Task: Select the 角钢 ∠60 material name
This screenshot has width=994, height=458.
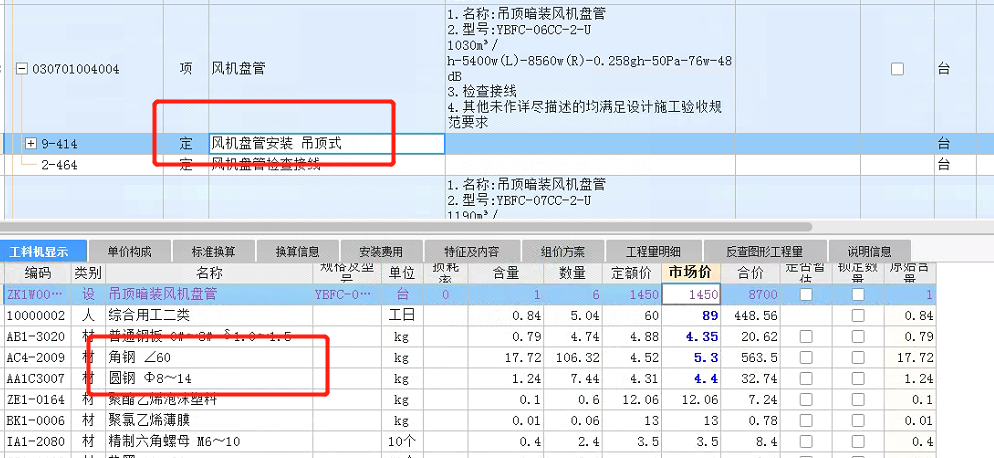Action: click(x=139, y=358)
